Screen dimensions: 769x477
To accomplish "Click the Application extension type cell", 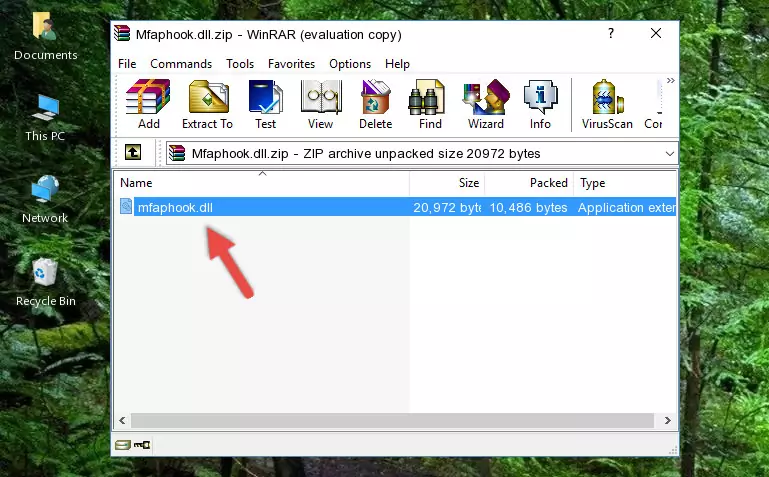I will 626,208.
